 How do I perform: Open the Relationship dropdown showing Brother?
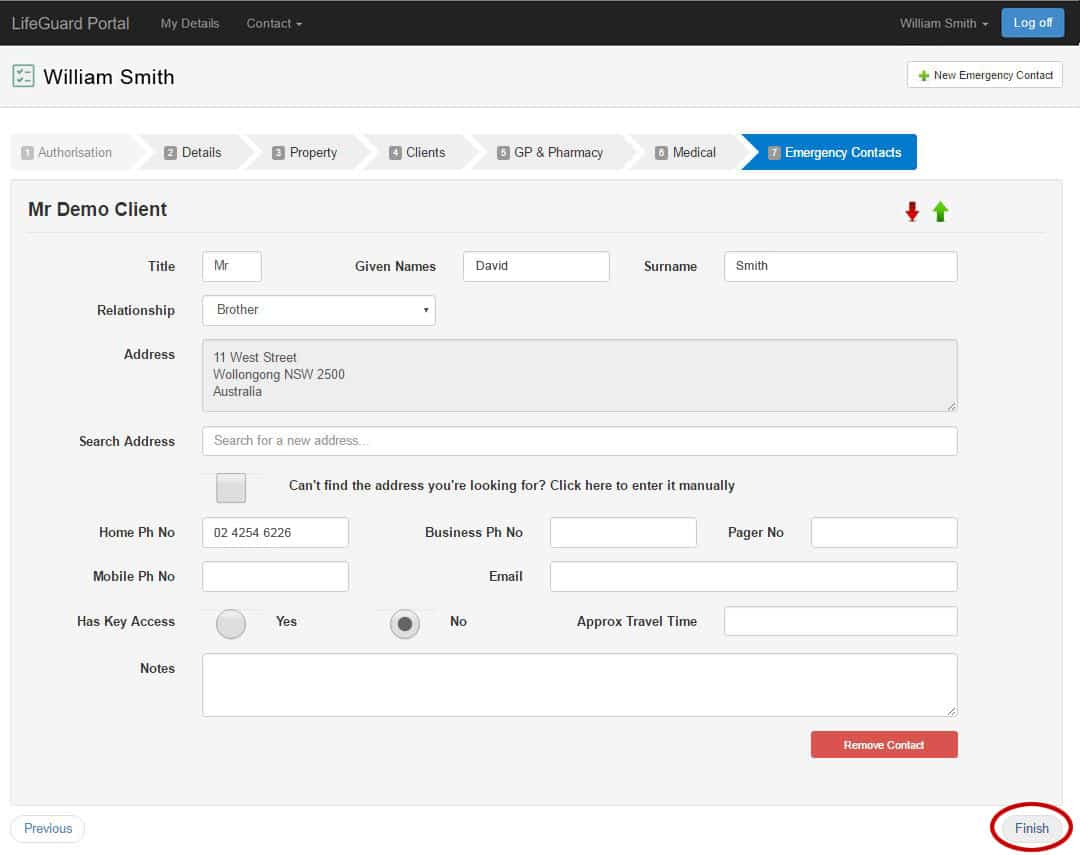(319, 310)
